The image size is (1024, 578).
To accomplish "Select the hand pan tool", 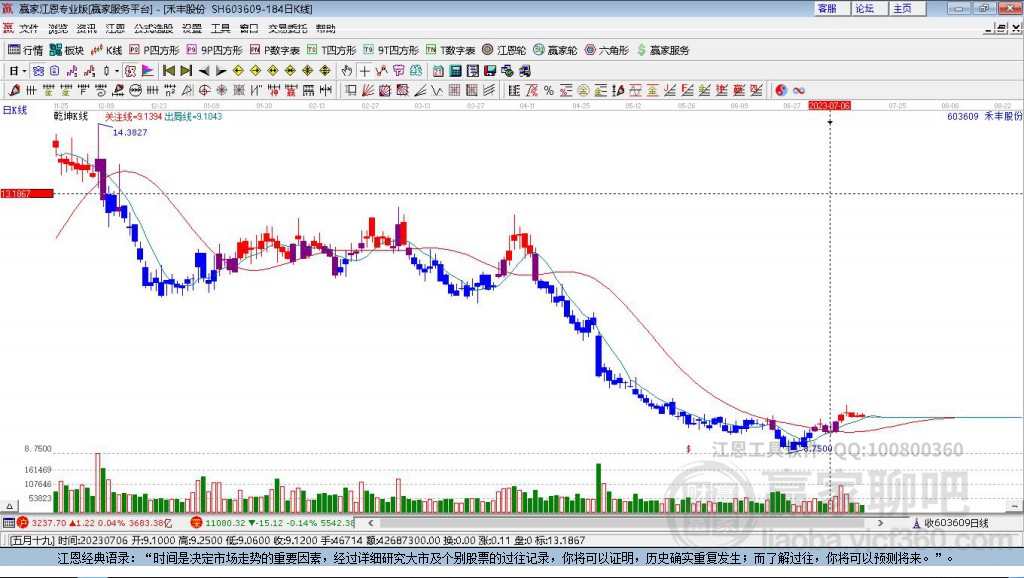I will click(x=347, y=71).
